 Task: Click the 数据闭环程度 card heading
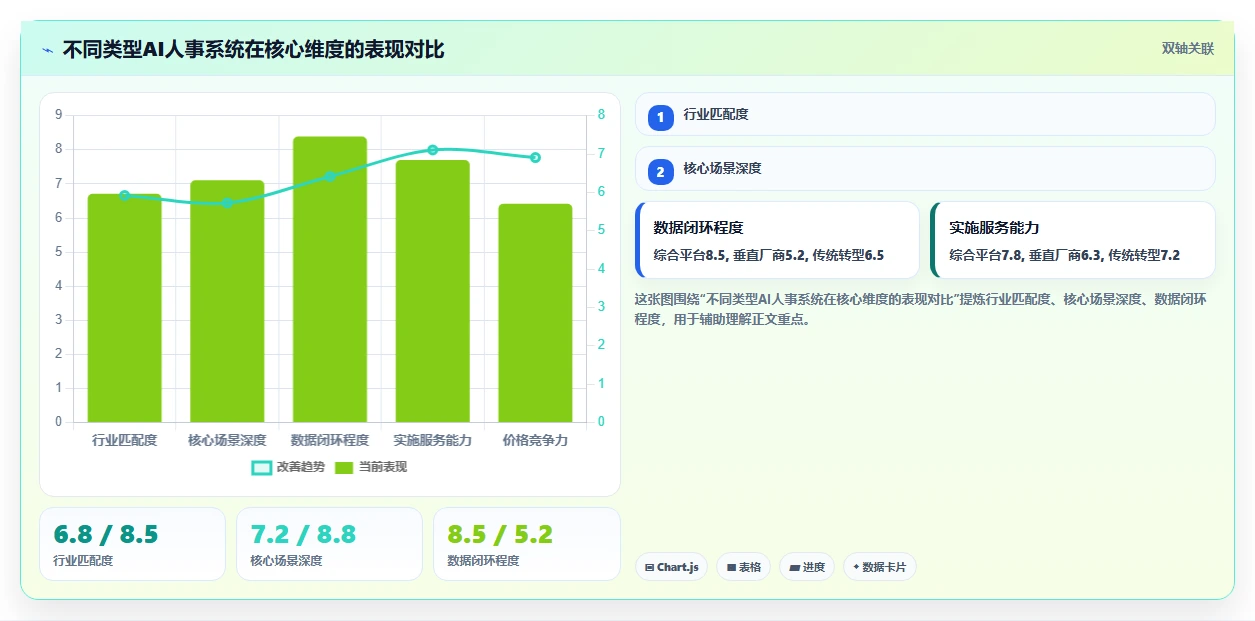698,228
